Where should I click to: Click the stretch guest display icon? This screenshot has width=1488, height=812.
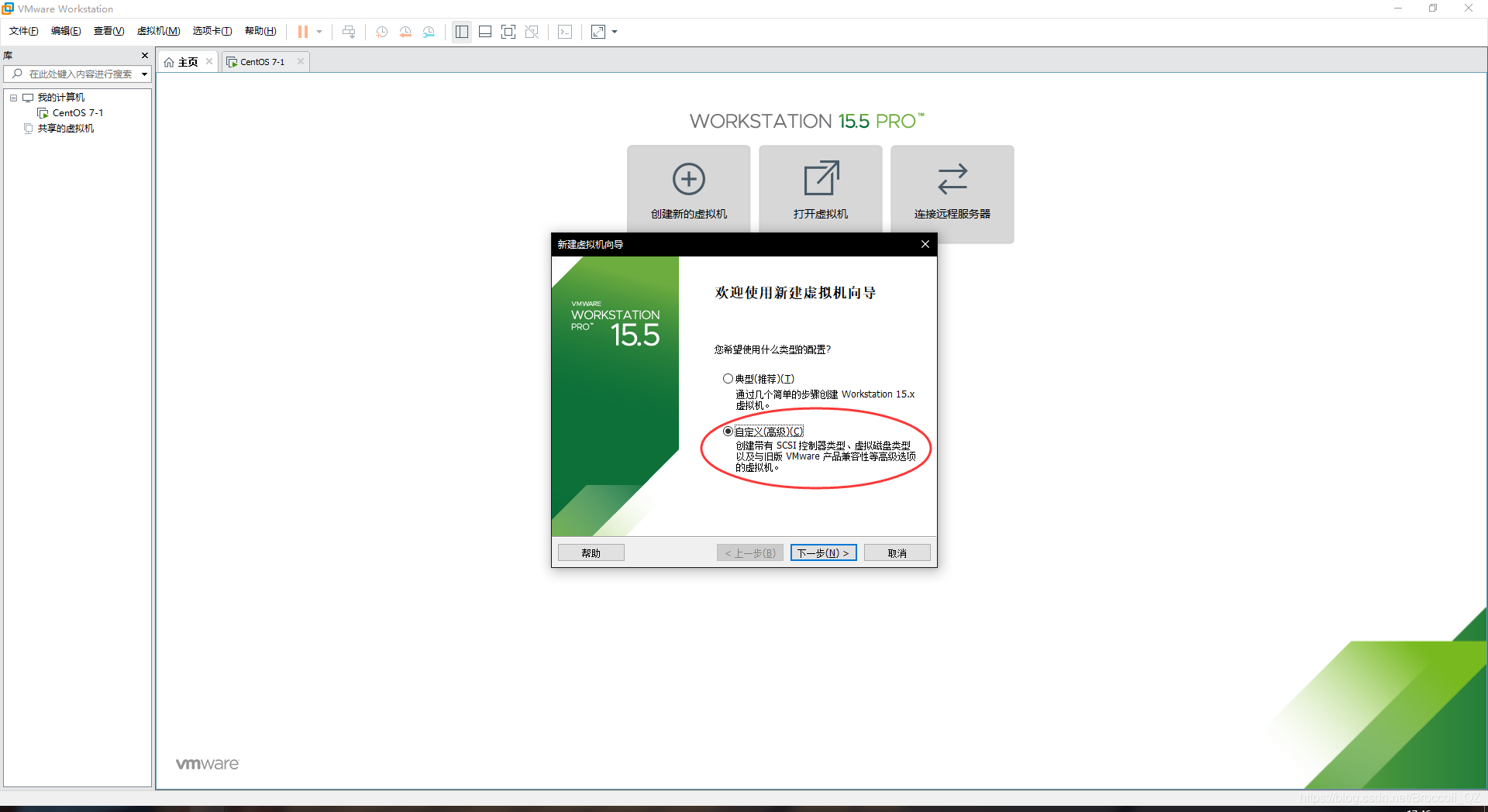[x=598, y=32]
